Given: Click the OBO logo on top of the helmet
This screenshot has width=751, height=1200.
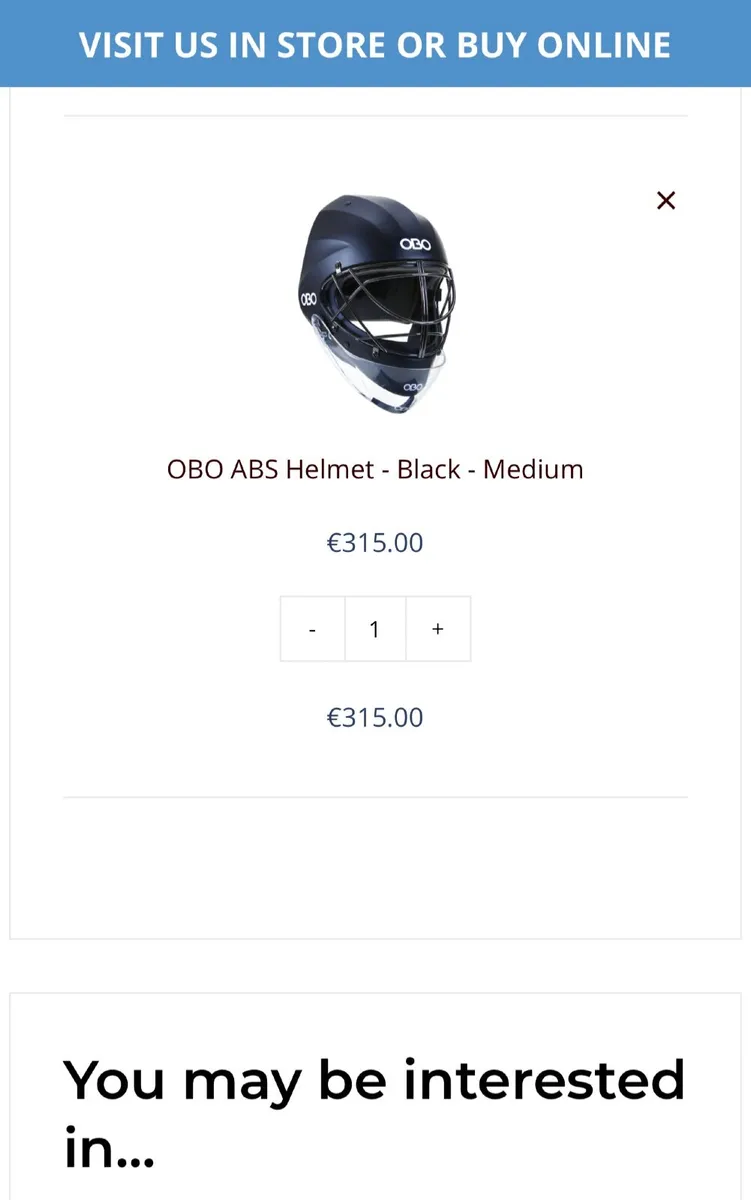Looking at the screenshot, I should click(414, 244).
